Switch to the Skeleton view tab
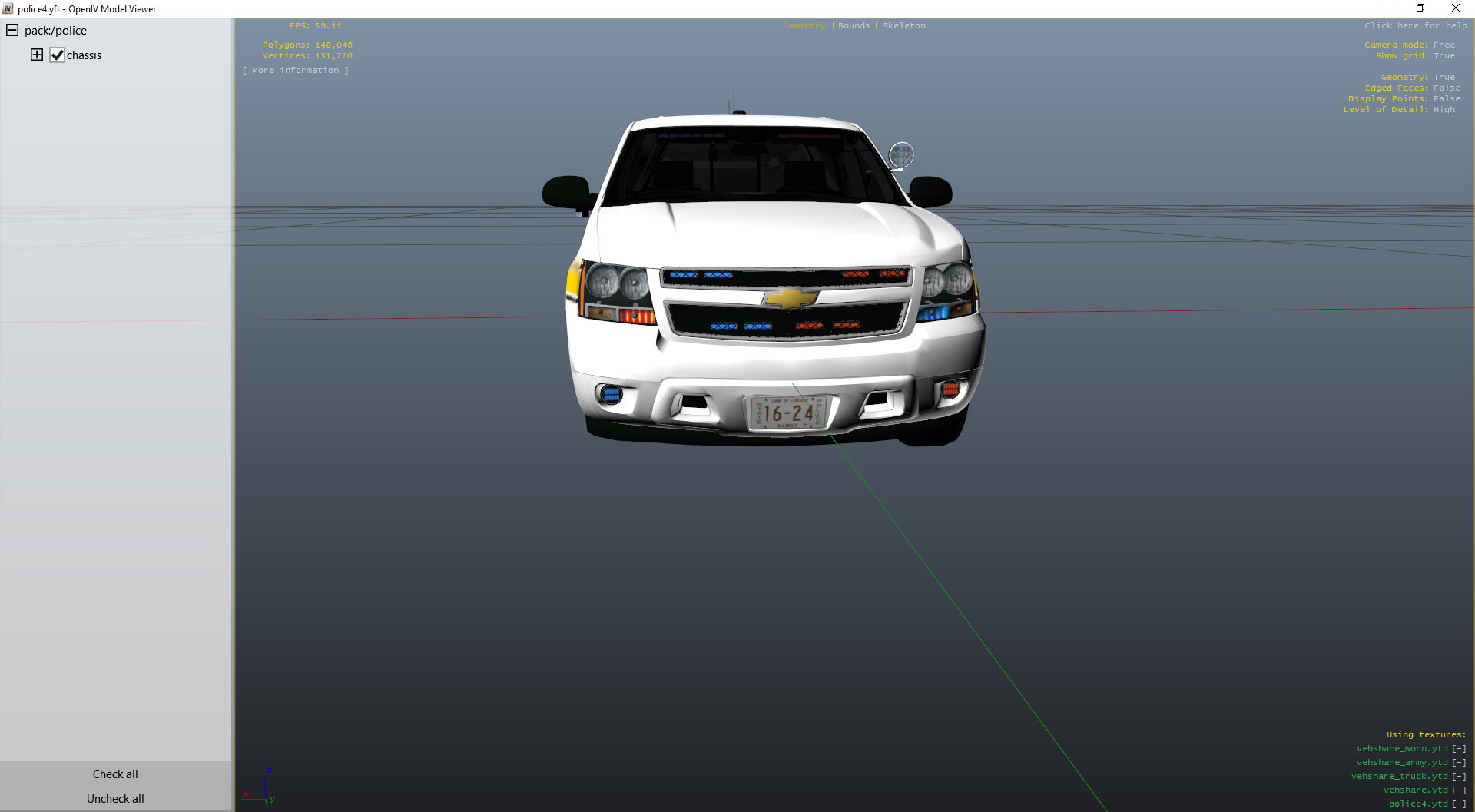Viewport: 1475px width, 812px height. (903, 26)
